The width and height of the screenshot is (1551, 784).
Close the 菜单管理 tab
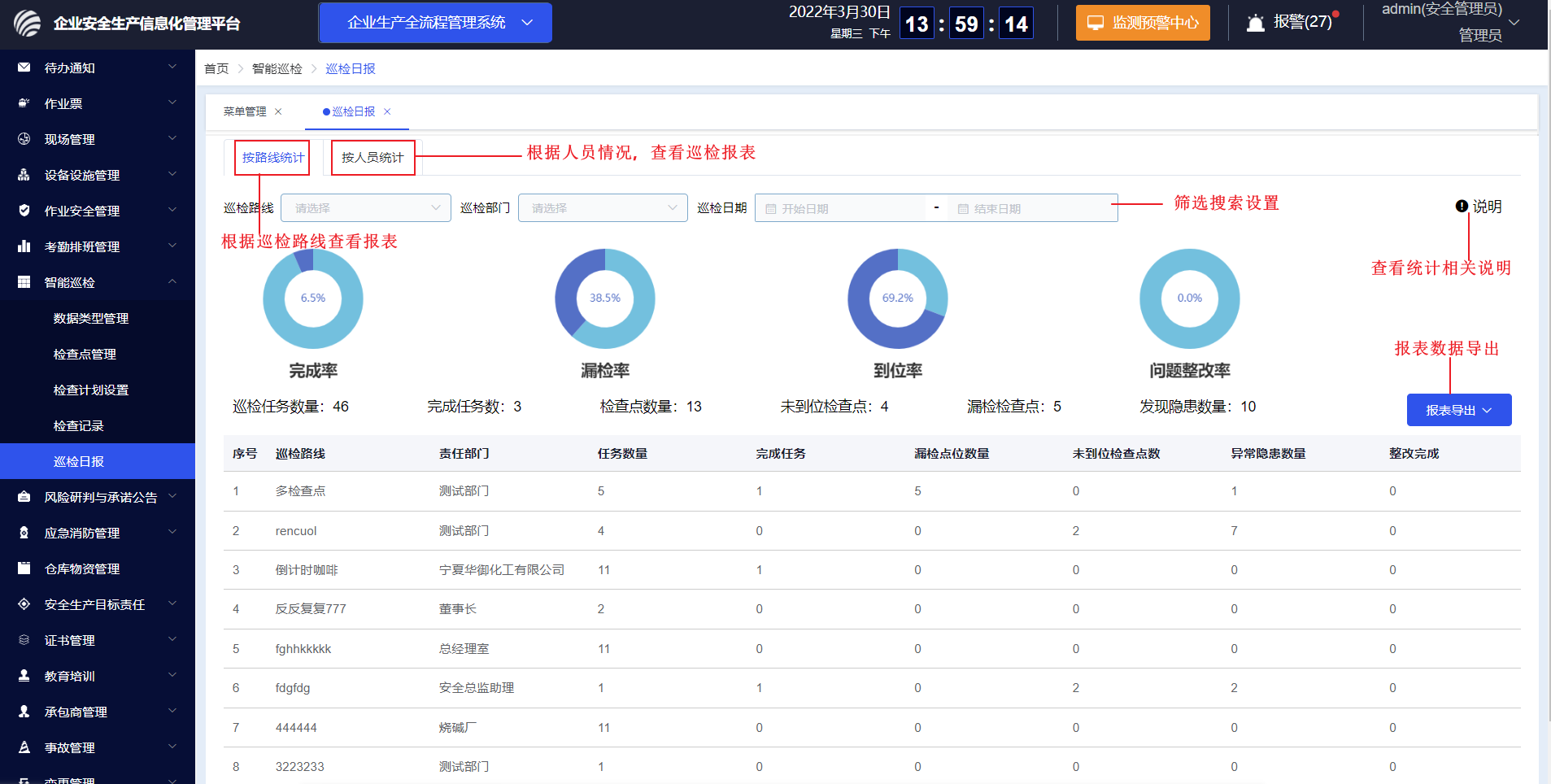pyautogui.click(x=278, y=111)
